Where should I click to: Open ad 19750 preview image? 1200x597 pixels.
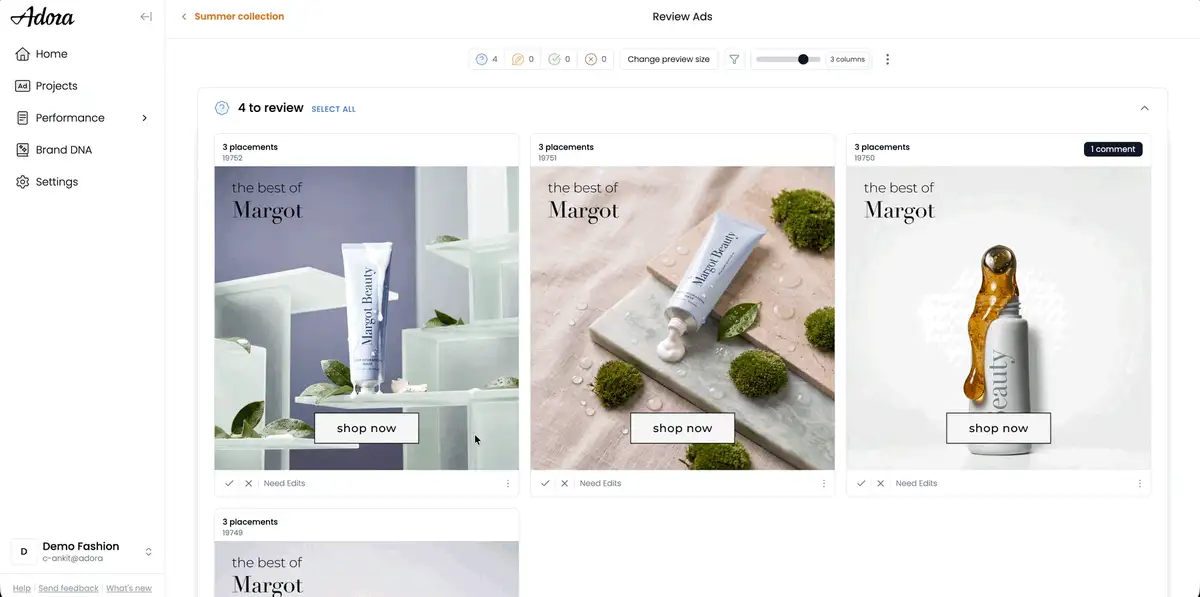click(999, 318)
